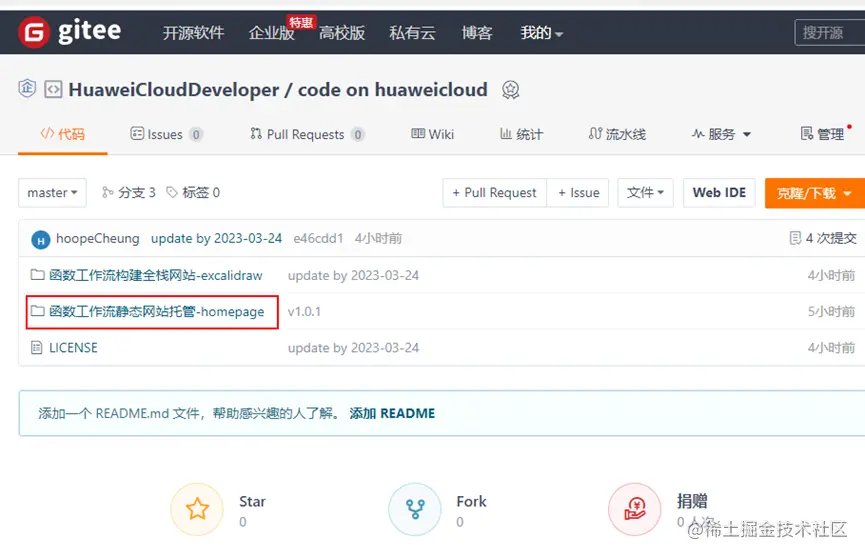Open the 克隆/下载 dropdown

tap(814, 193)
